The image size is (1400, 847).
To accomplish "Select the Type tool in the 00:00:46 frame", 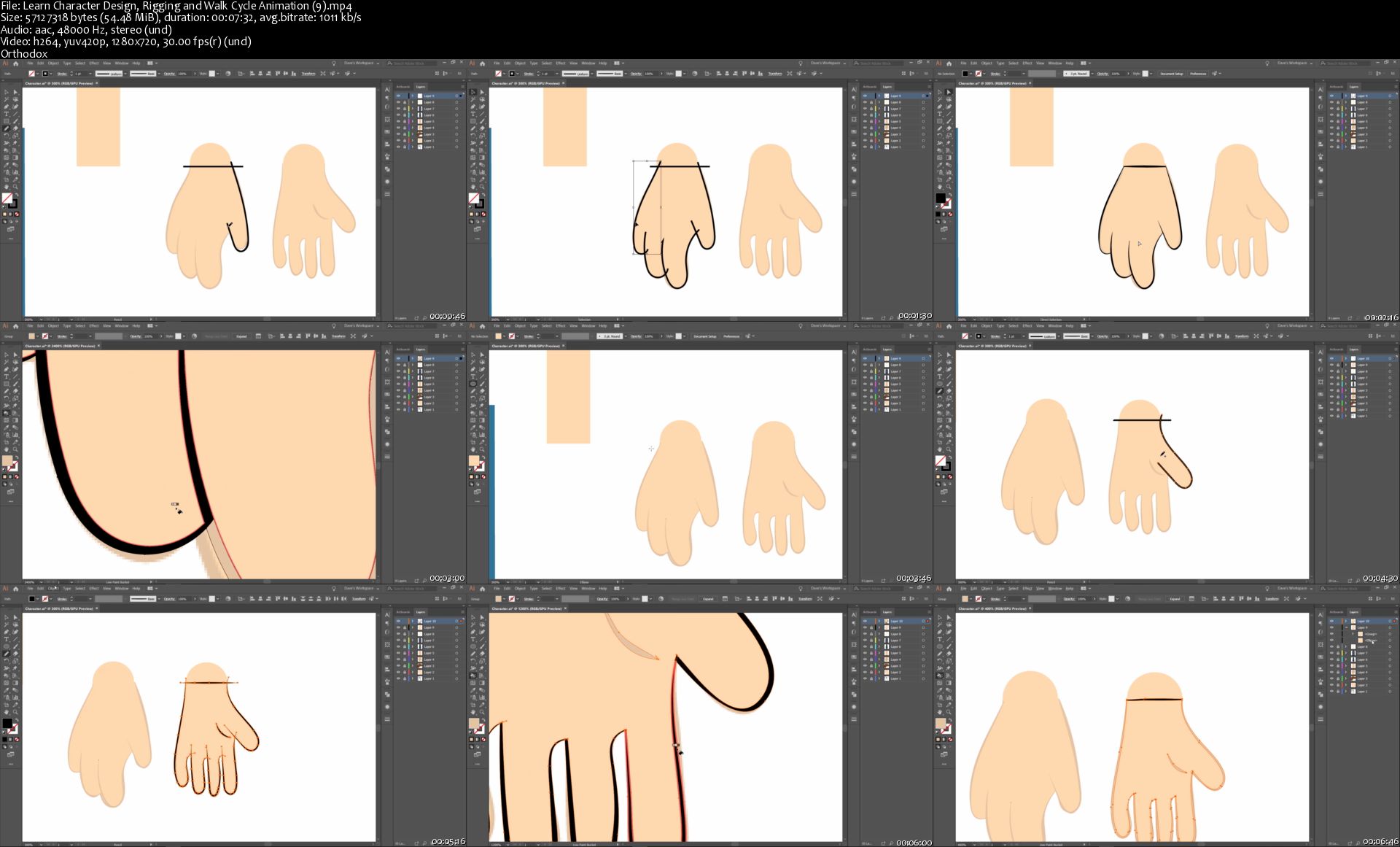I will 6,113.
